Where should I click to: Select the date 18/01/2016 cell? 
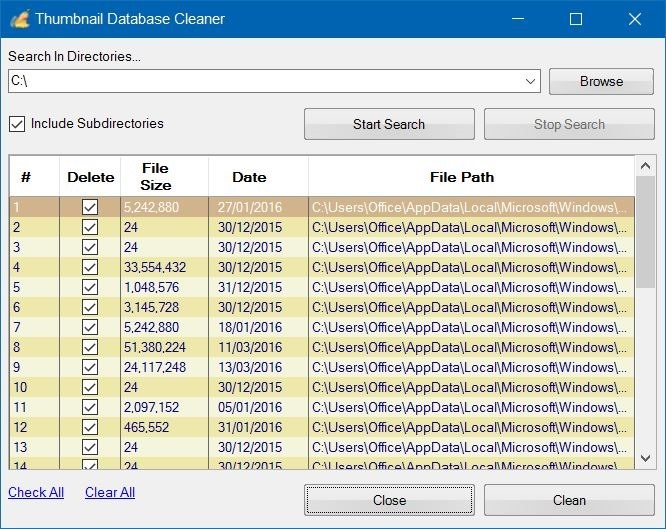tap(258, 327)
